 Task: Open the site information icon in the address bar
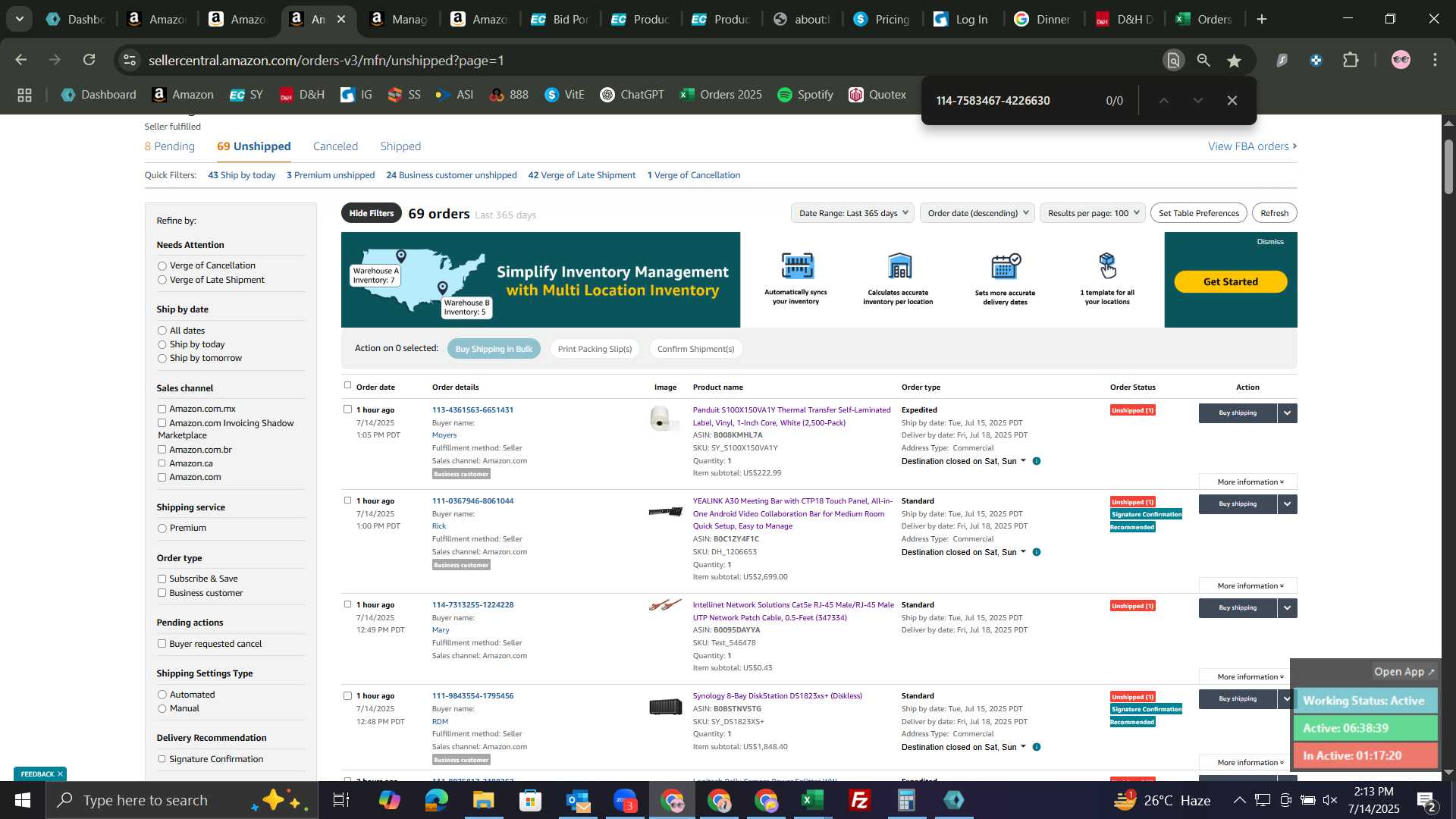[x=130, y=60]
